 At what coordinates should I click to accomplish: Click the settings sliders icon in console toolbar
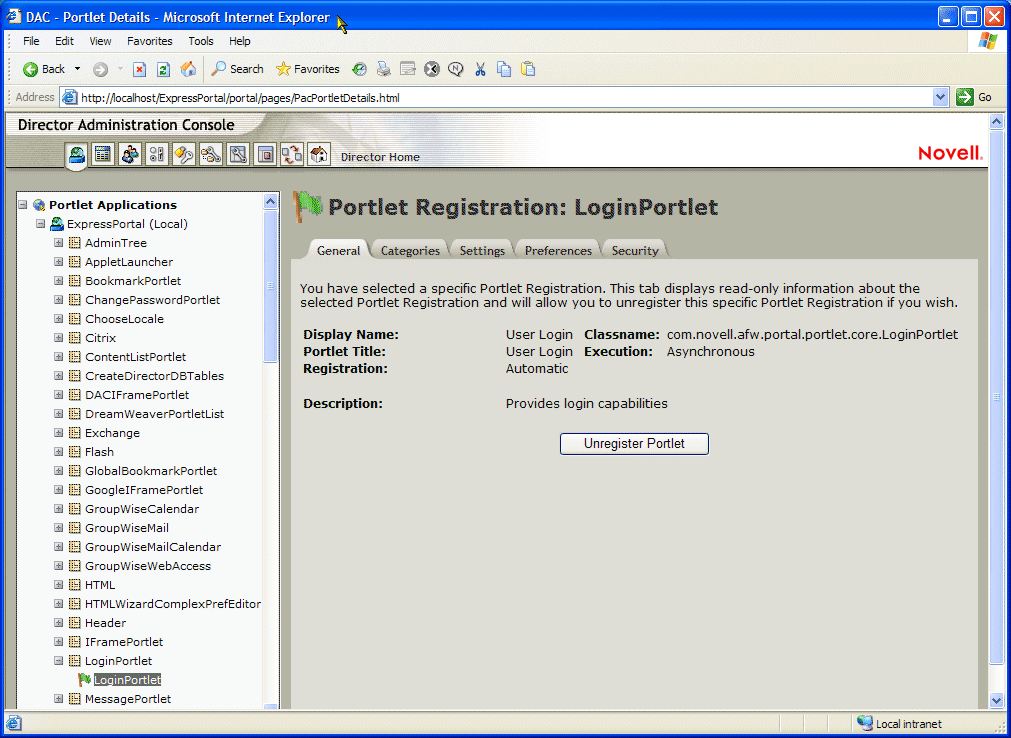pyautogui.click(x=157, y=154)
